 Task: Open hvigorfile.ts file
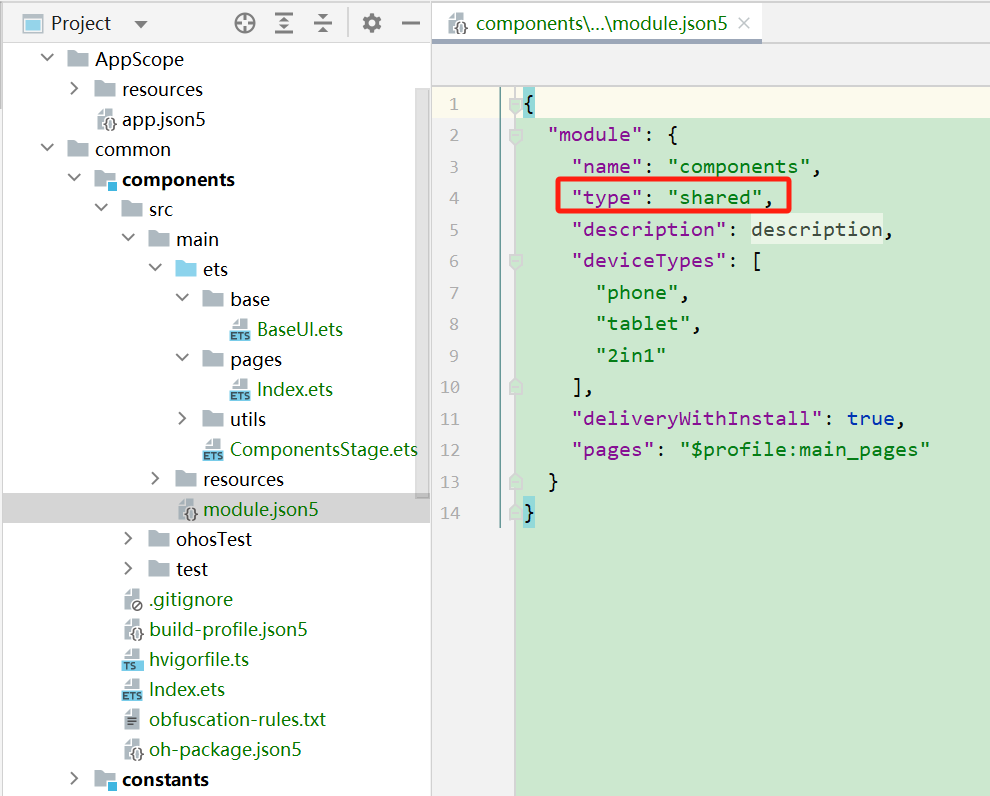[199, 660]
